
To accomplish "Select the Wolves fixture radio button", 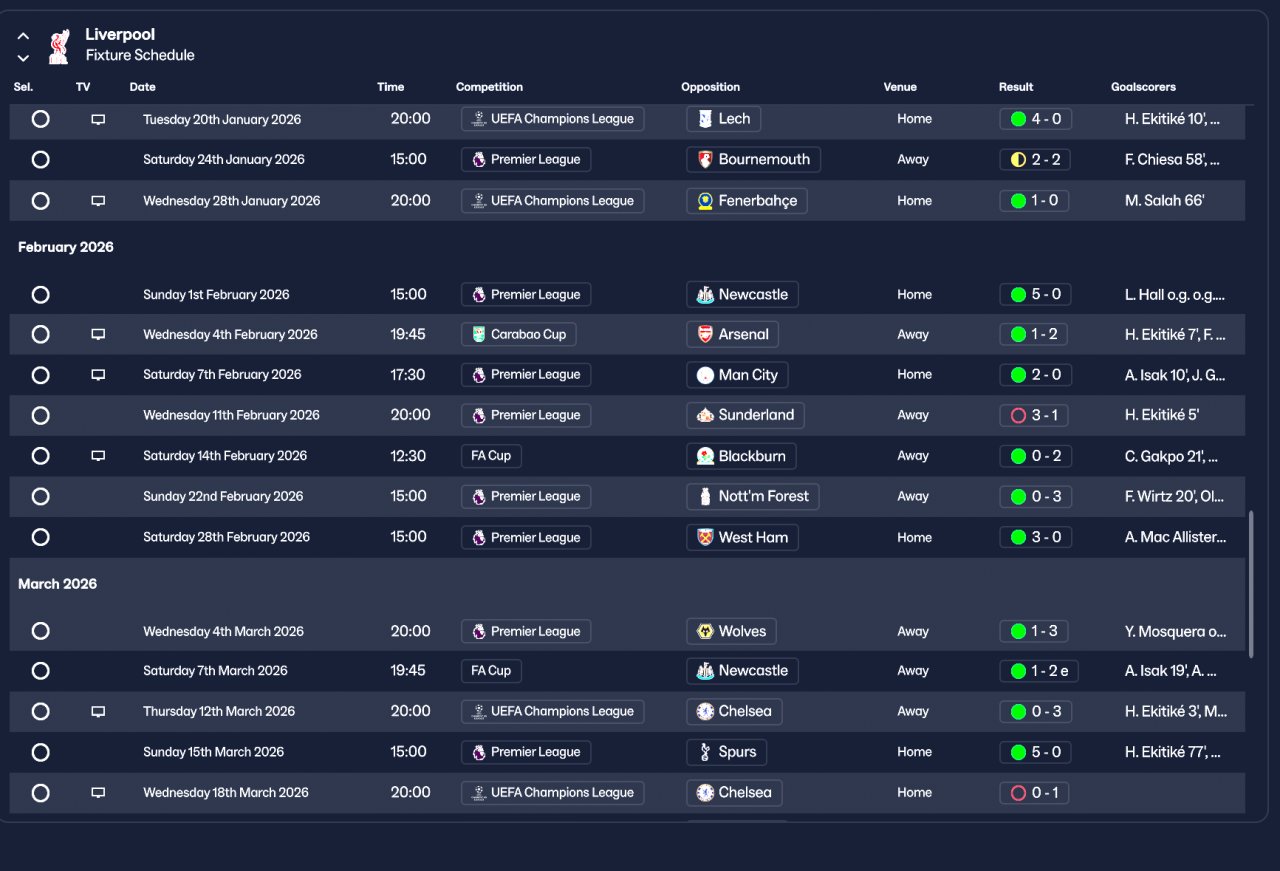I will [40, 631].
